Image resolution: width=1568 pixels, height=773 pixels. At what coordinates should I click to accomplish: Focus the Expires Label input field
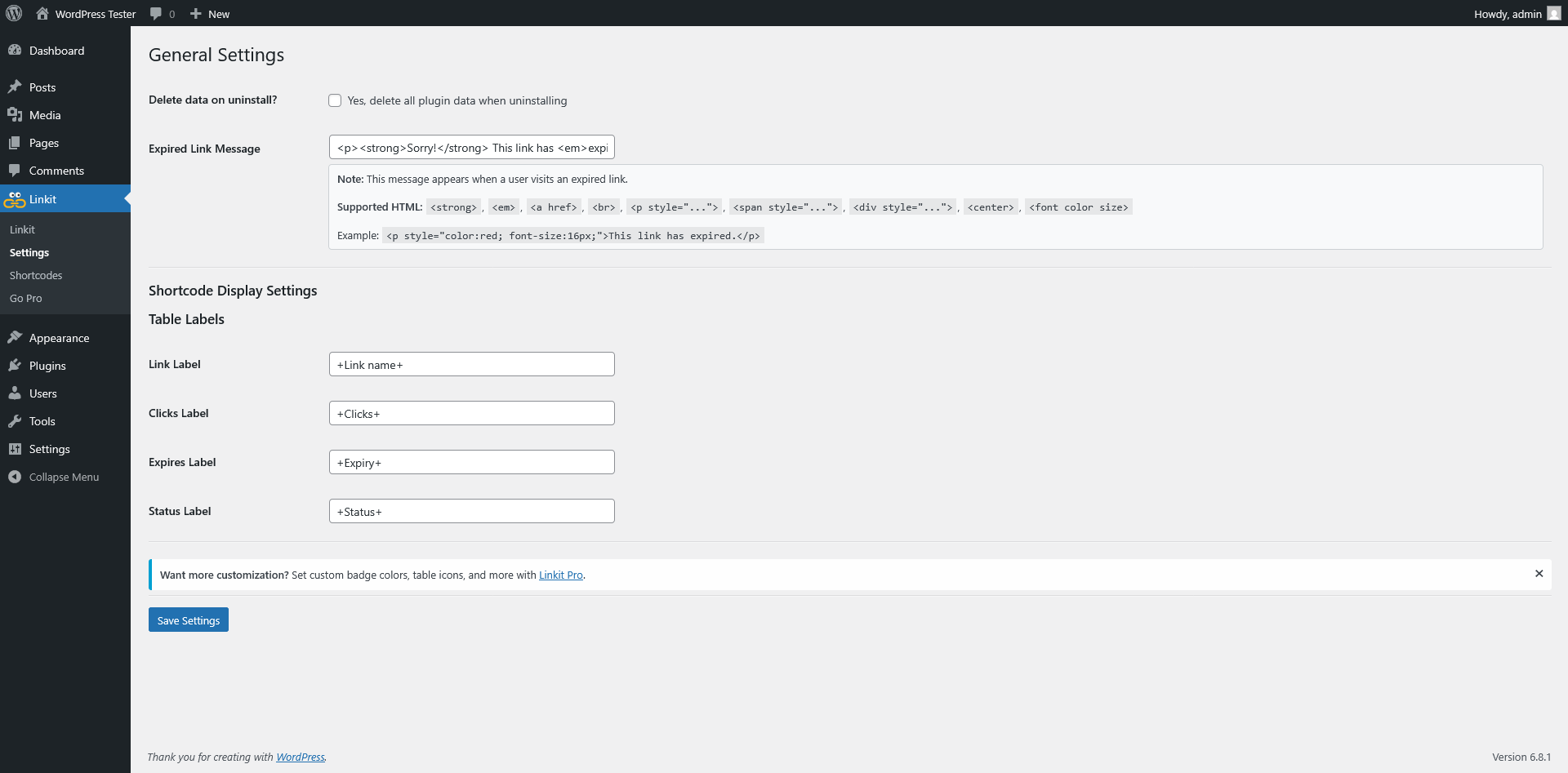[472, 462]
